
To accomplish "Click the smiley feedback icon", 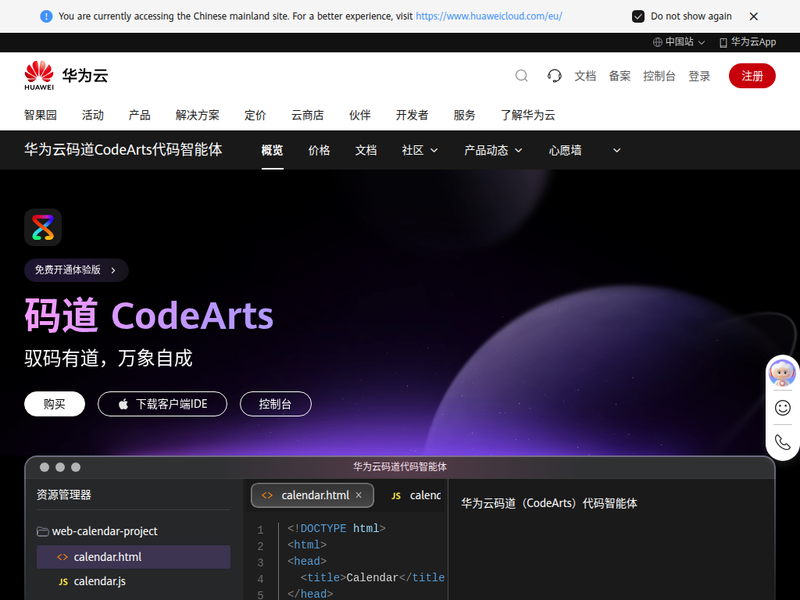I will (782, 408).
